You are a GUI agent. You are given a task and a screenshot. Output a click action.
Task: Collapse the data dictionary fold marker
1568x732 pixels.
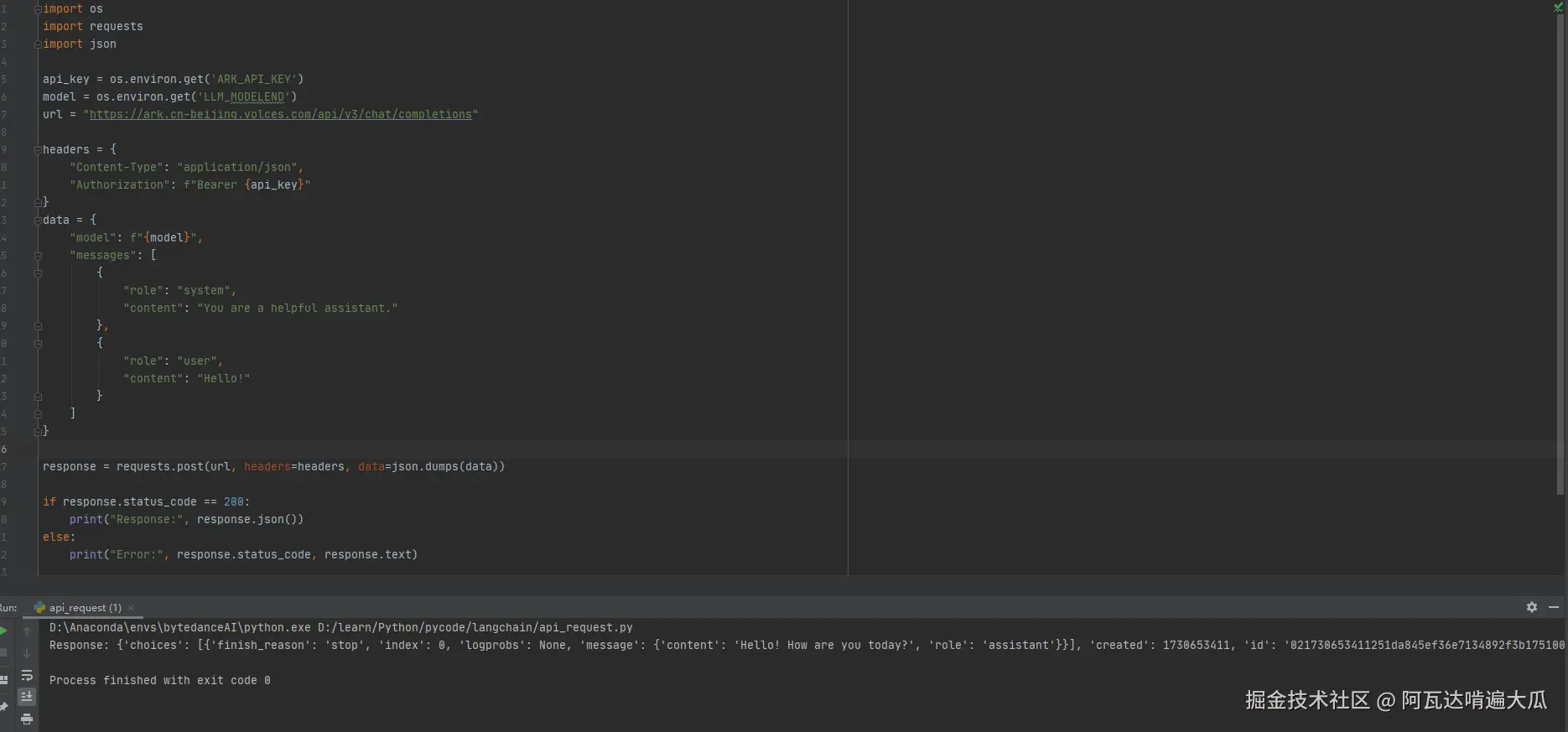(x=38, y=220)
